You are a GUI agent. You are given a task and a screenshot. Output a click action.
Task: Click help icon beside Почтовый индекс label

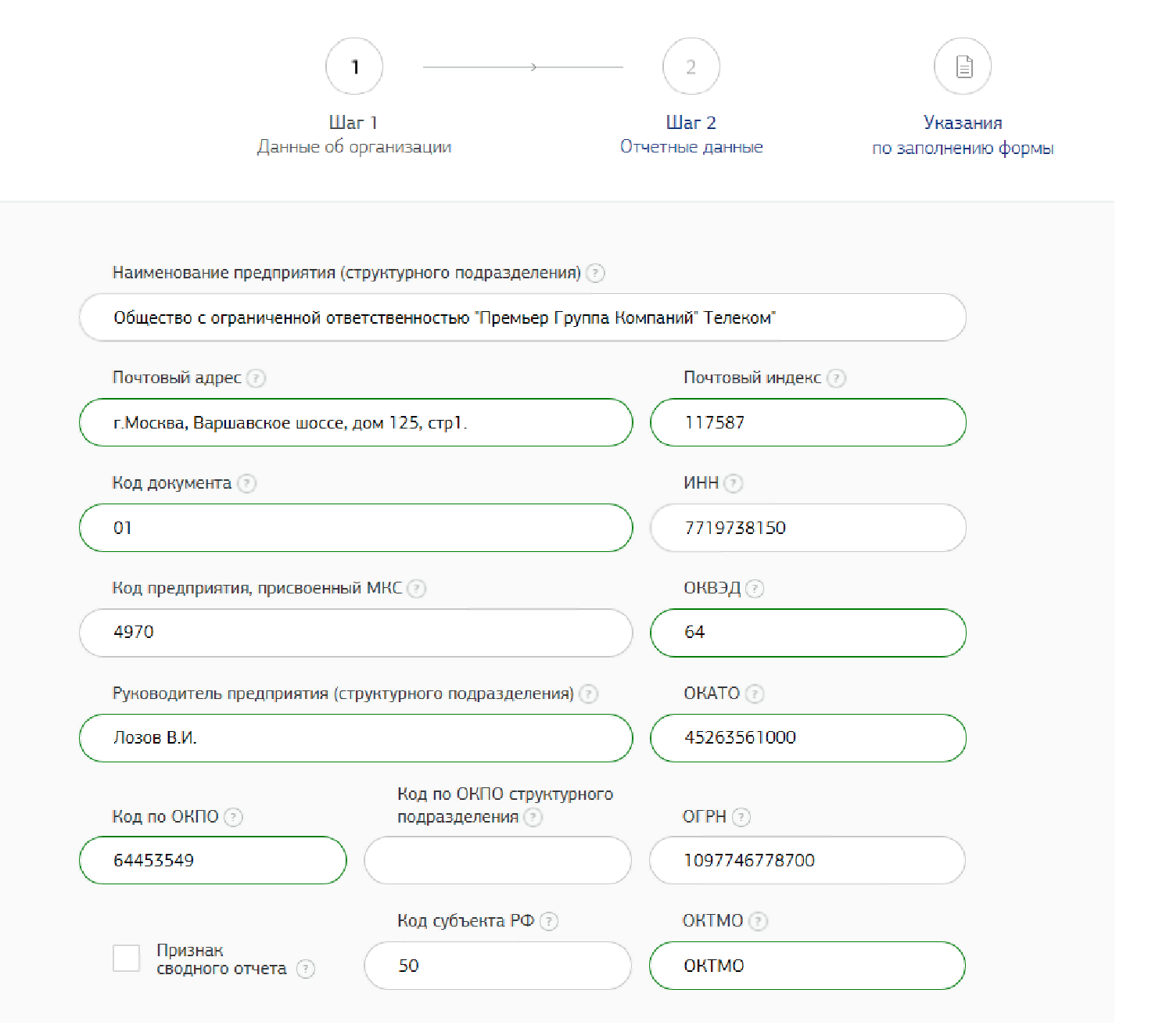(x=837, y=378)
